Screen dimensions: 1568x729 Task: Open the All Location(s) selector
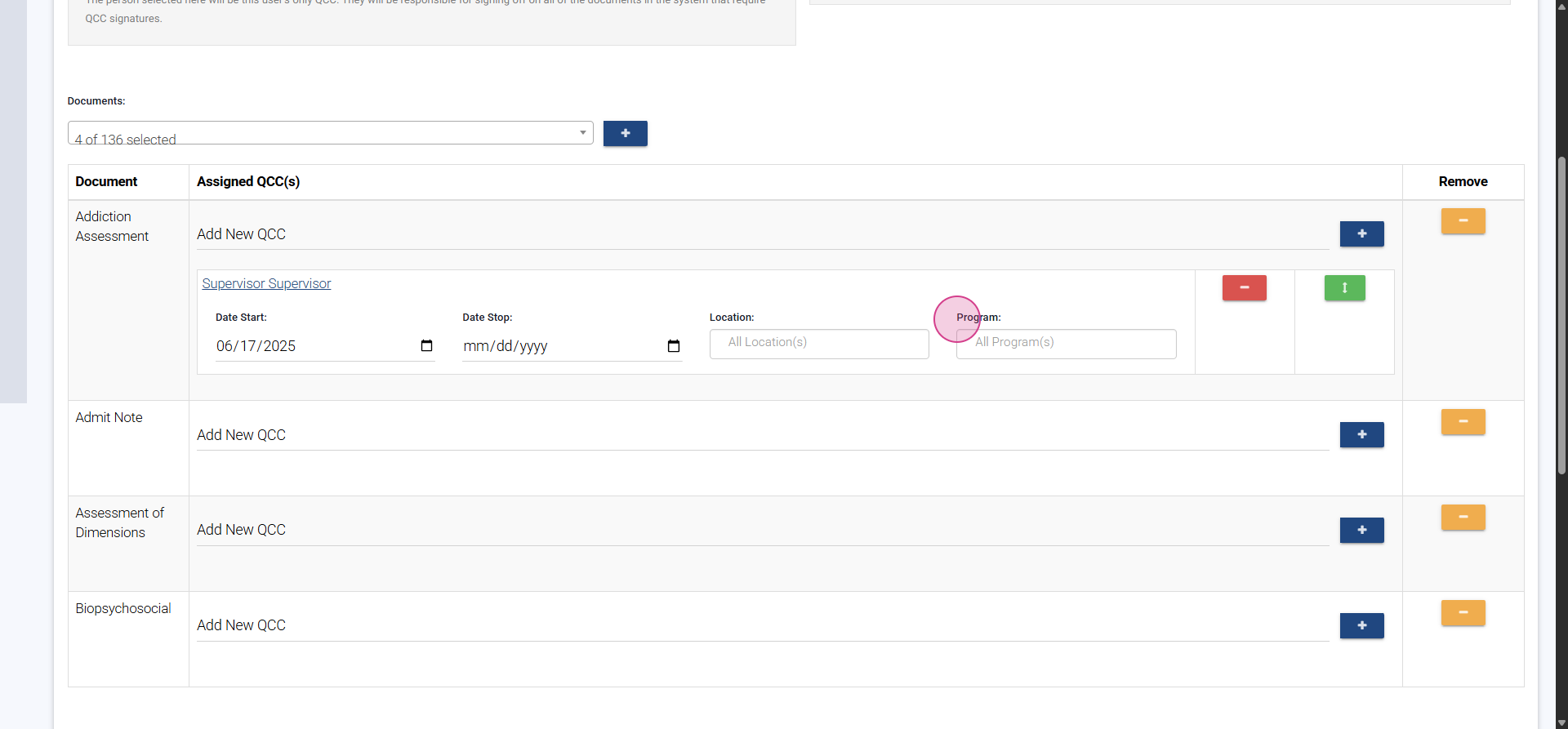tap(818, 344)
